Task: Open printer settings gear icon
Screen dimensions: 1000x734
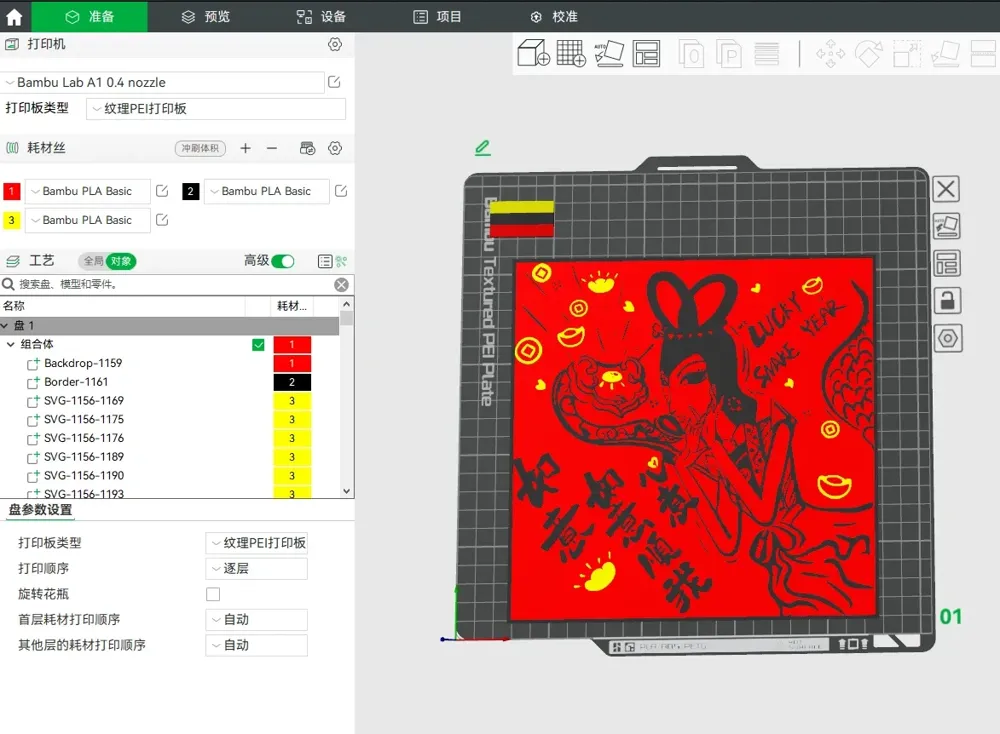Action: point(335,44)
